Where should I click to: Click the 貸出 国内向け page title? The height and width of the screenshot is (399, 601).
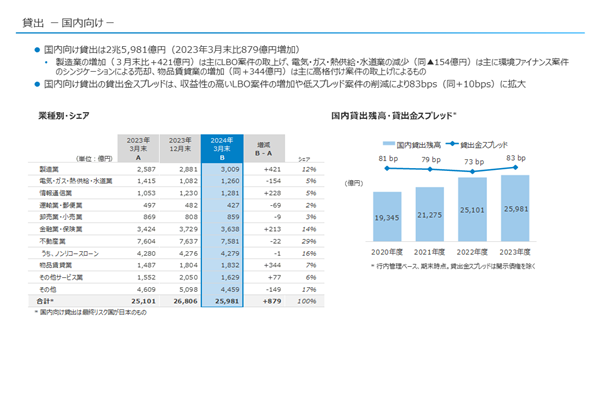[x=68, y=23]
